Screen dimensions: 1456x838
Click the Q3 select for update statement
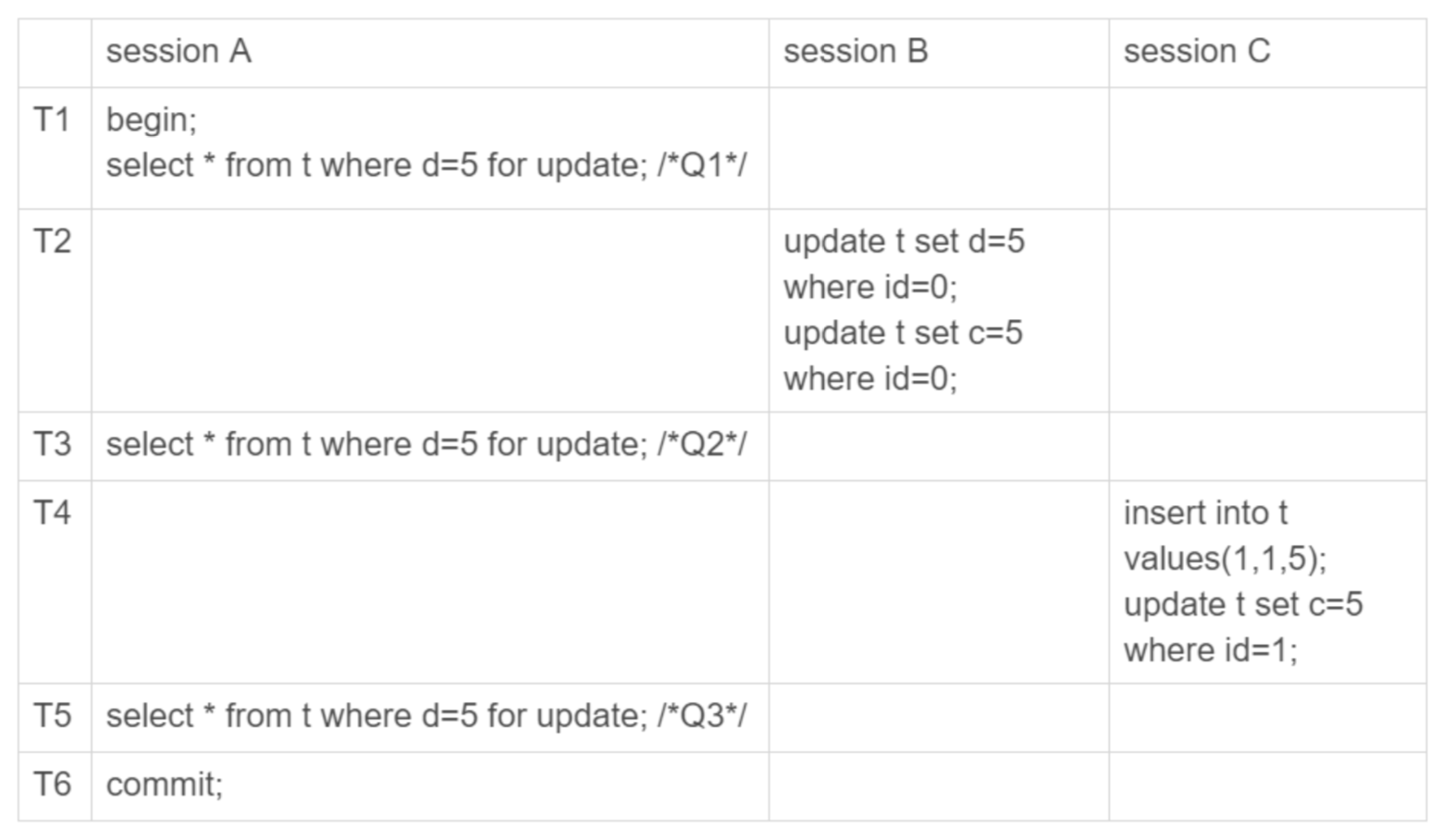click(426, 716)
